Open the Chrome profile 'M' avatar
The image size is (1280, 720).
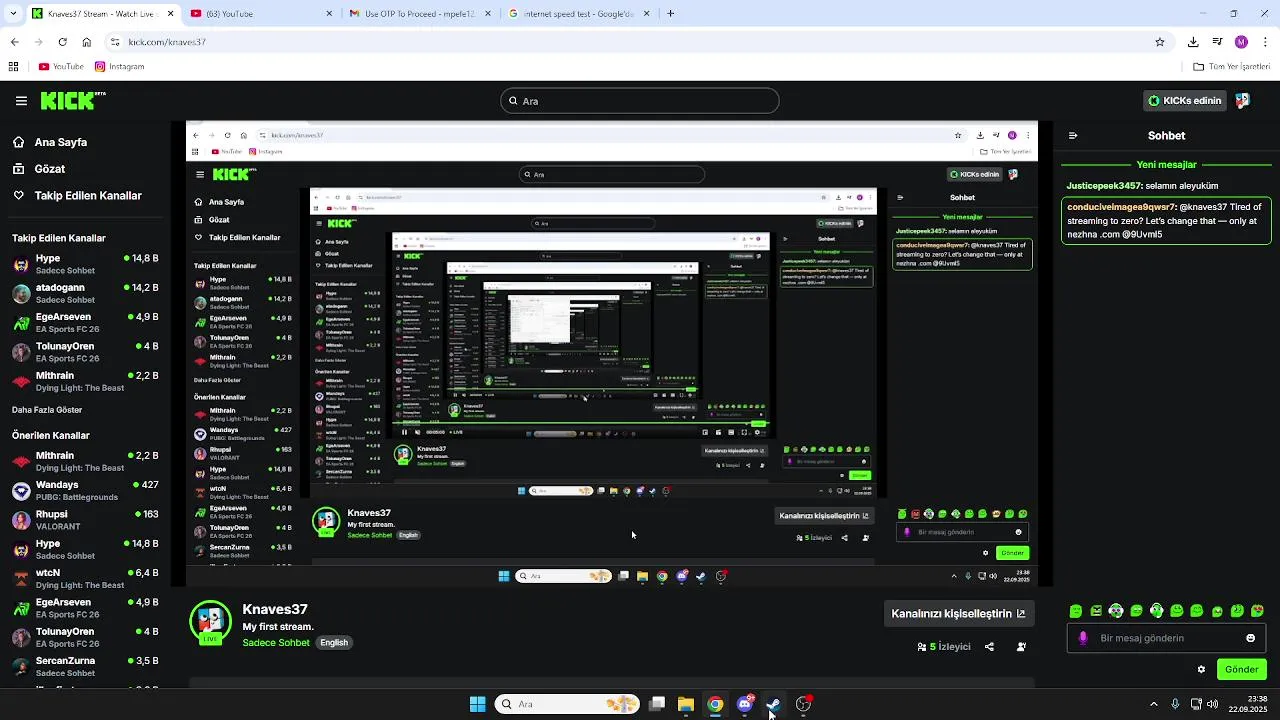[x=1241, y=42]
